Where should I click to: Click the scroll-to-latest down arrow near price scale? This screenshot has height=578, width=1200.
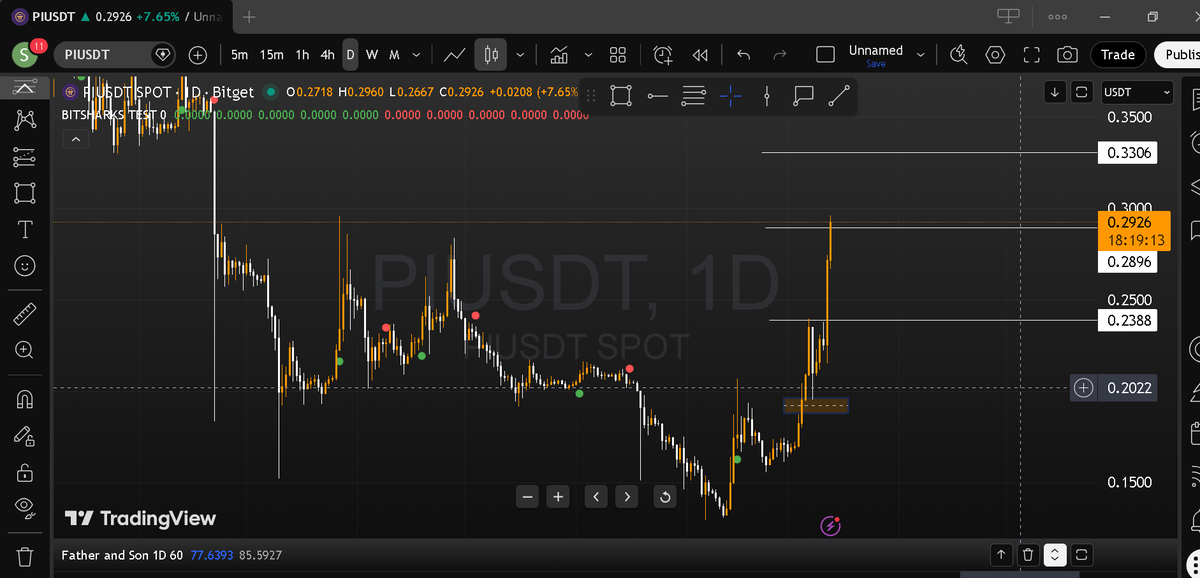[x=1054, y=92]
